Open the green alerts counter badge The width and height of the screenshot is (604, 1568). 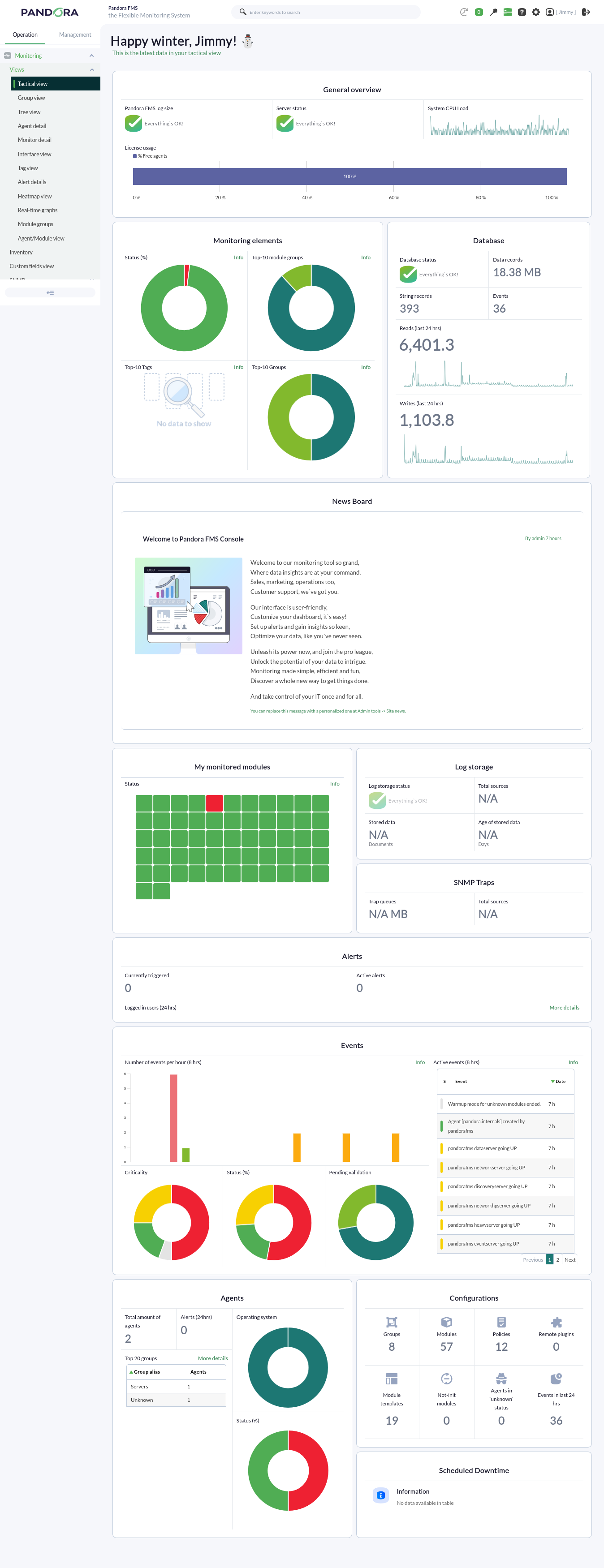(479, 12)
